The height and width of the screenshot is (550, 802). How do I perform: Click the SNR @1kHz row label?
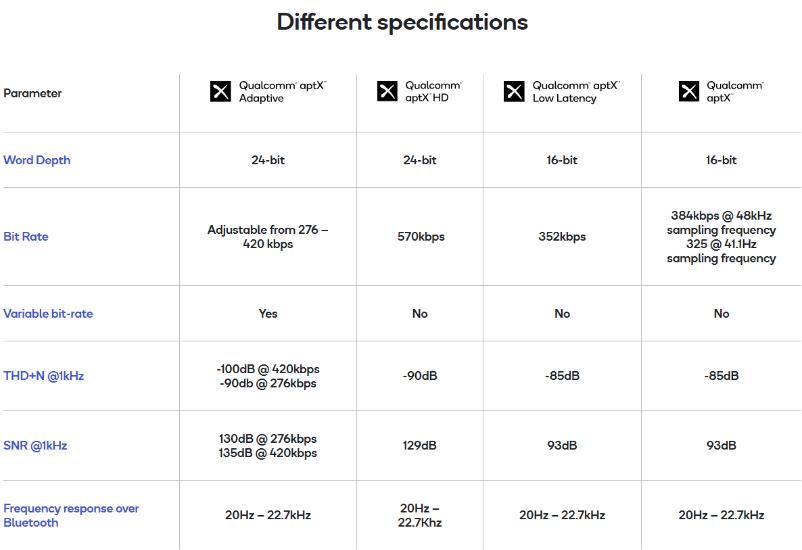35,446
